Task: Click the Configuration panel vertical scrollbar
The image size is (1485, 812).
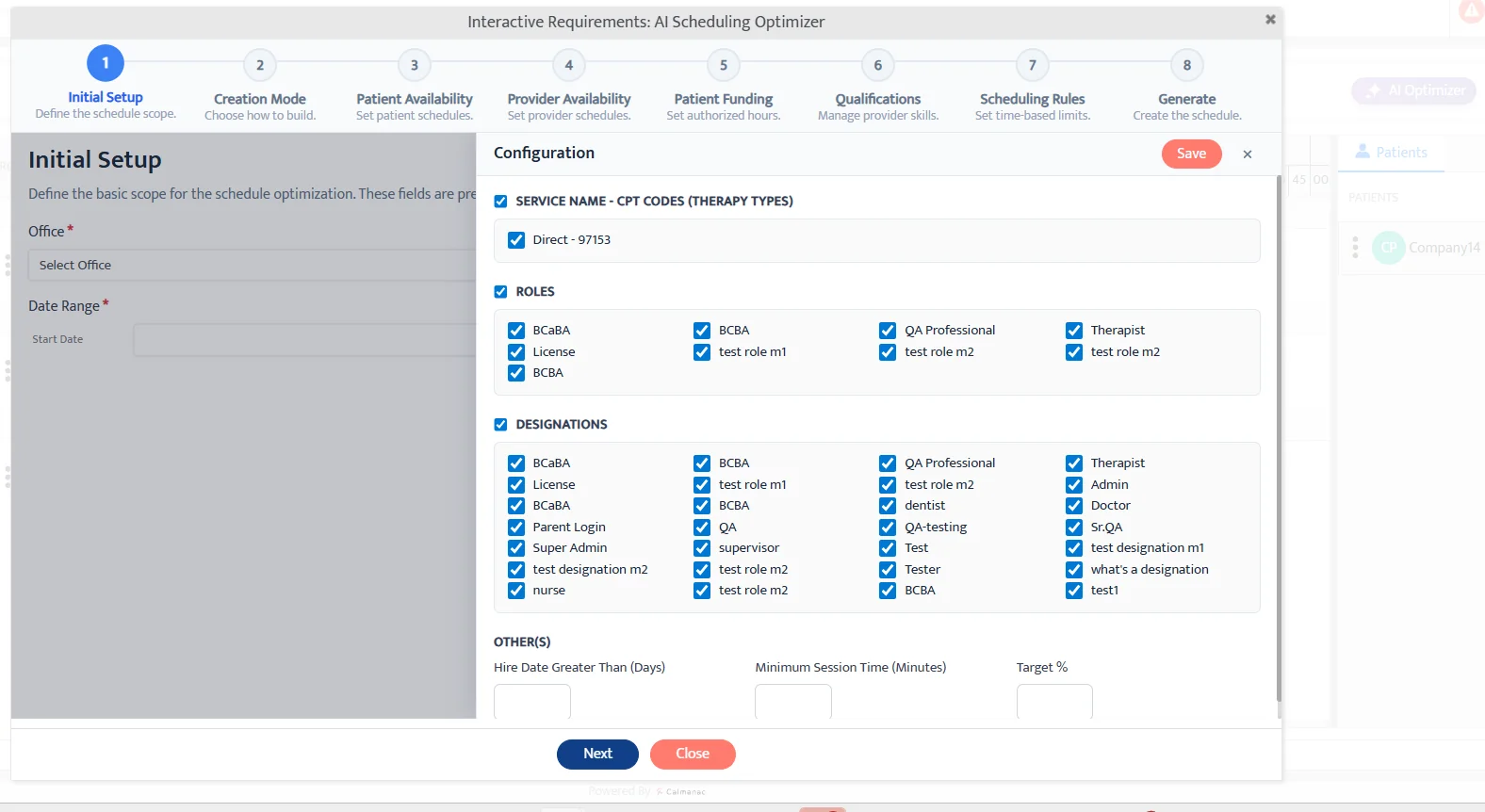Action: (x=1279, y=438)
